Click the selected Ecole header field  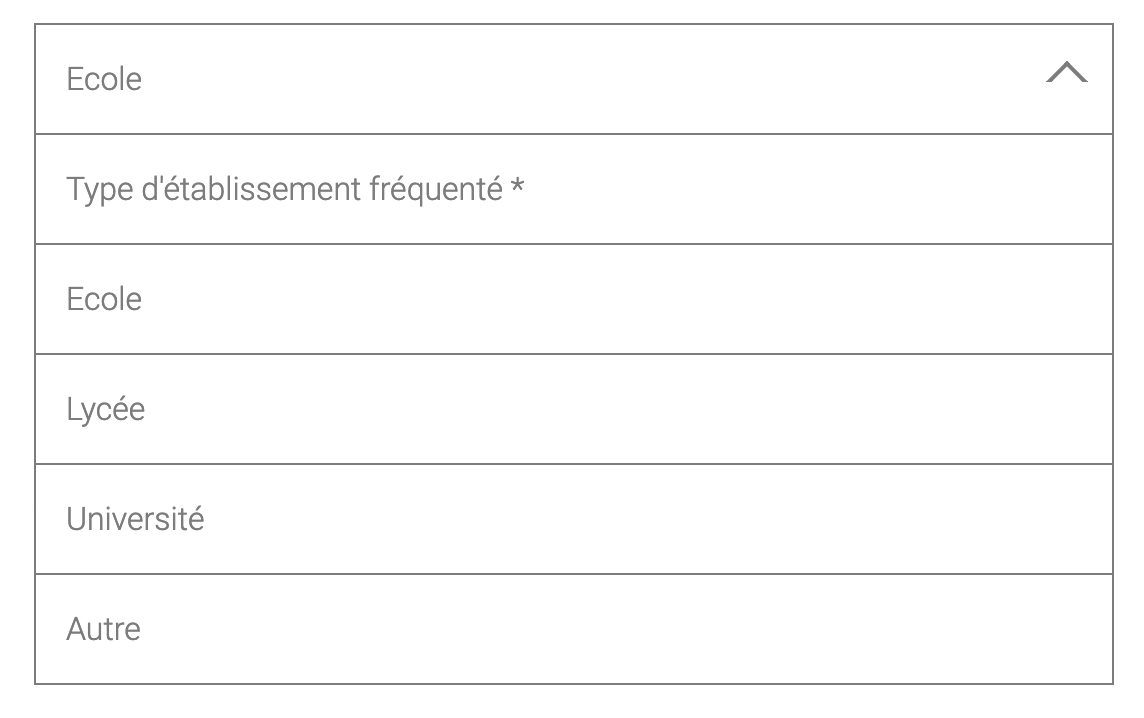coord(573,79)
